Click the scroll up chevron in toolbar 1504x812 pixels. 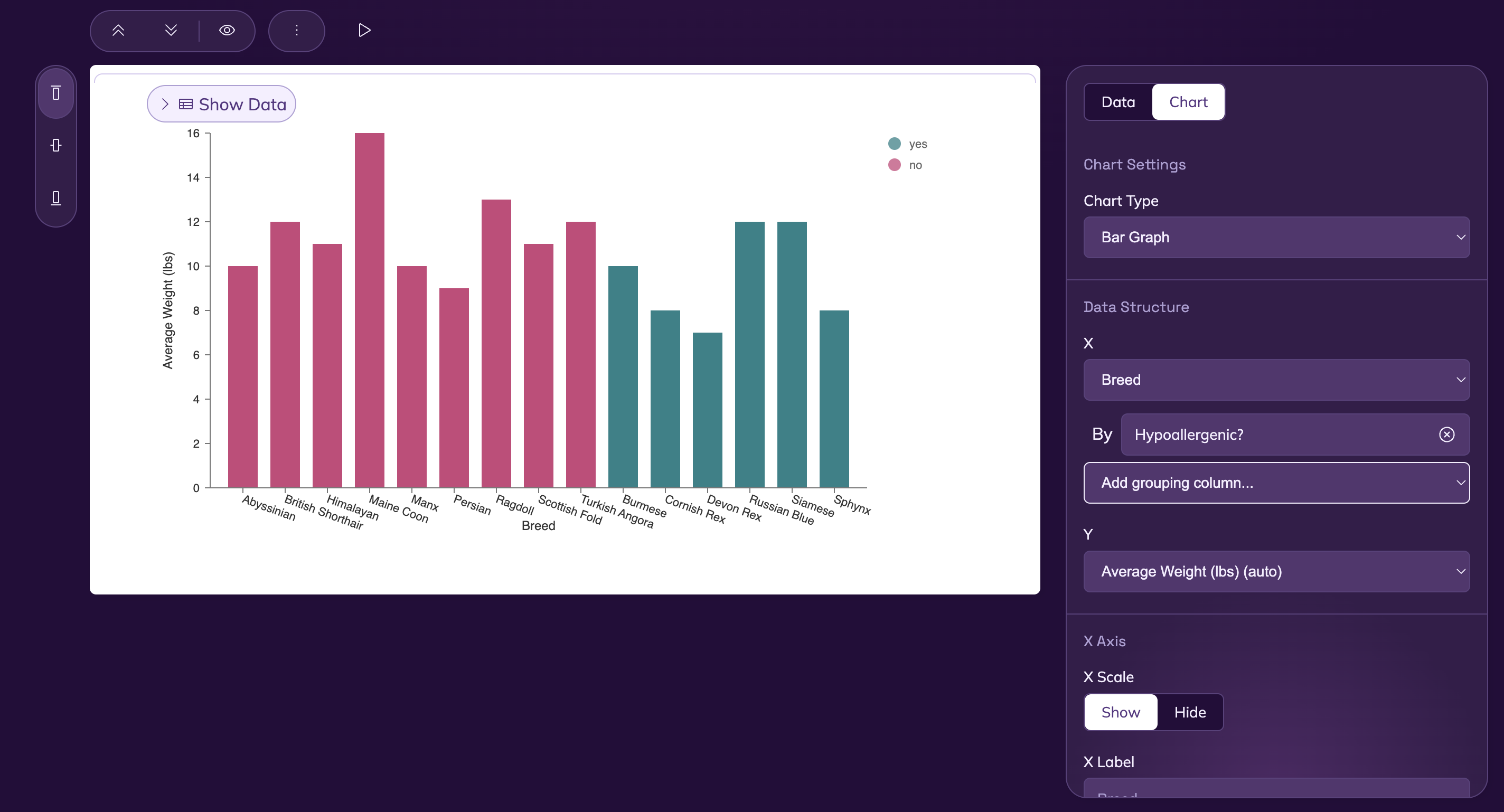click(118, 30)
